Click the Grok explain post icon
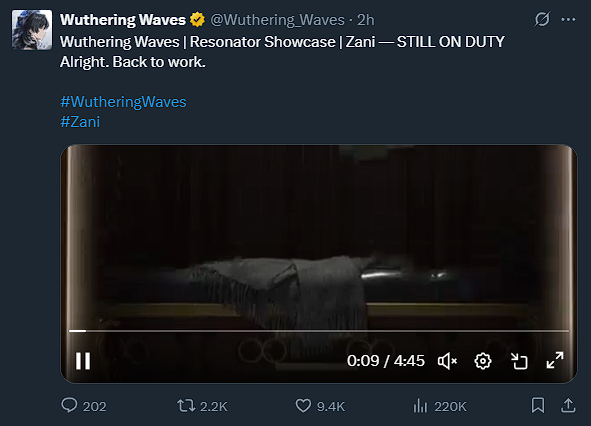 (542, 20)
